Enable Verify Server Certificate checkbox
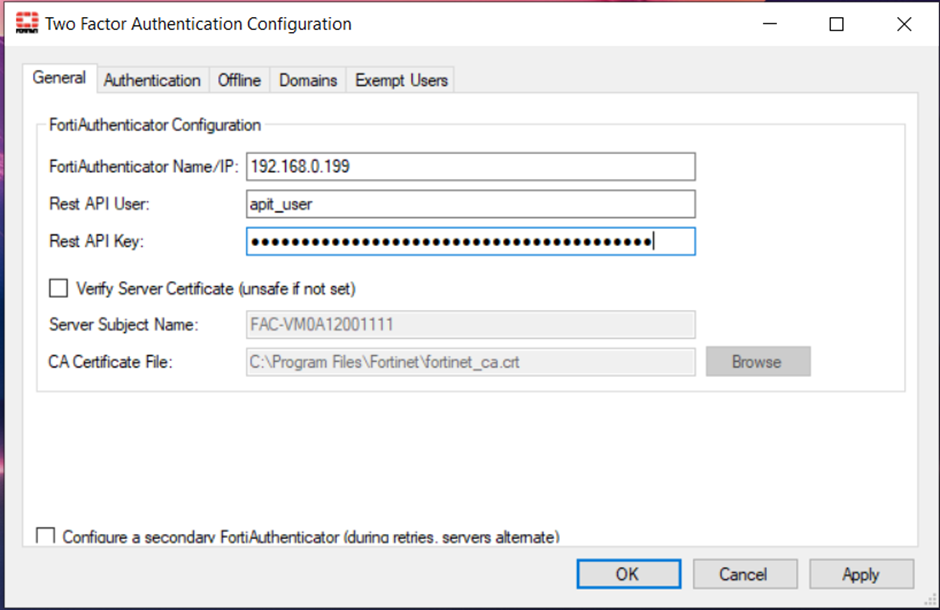 [x=59, y=289]
